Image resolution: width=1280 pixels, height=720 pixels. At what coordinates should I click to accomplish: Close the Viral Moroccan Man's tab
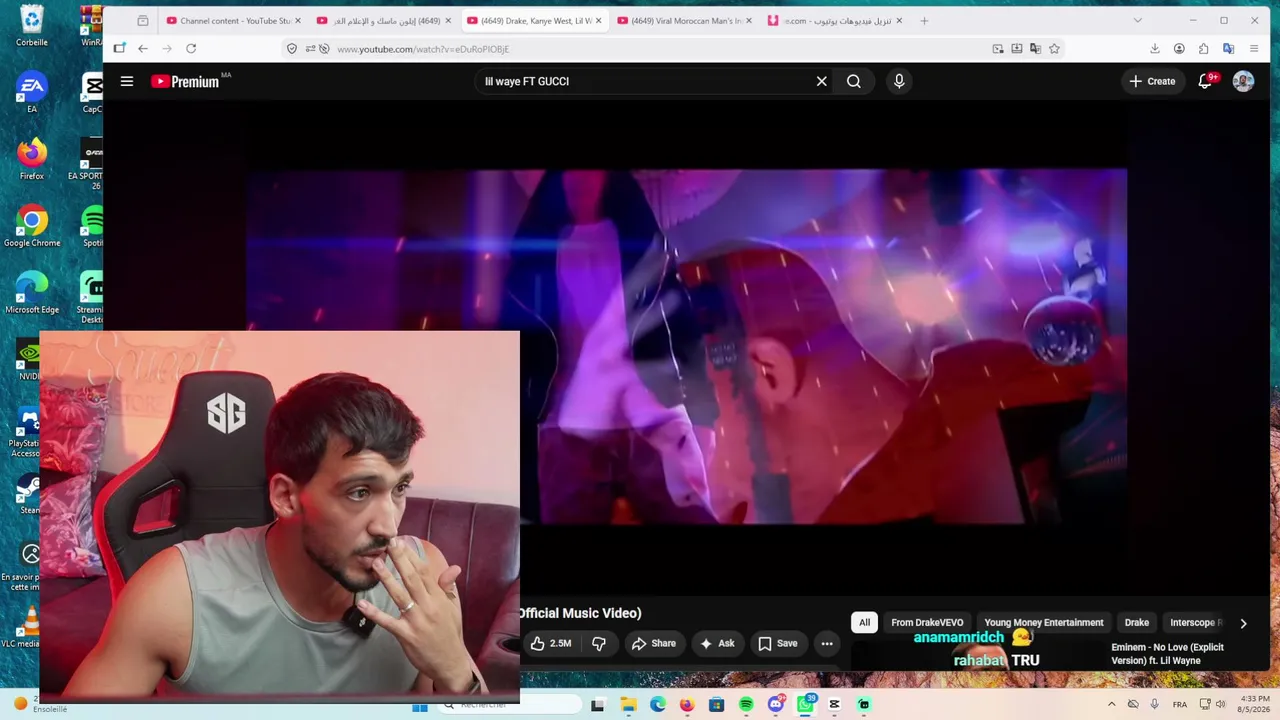click(x=749, y=21)
